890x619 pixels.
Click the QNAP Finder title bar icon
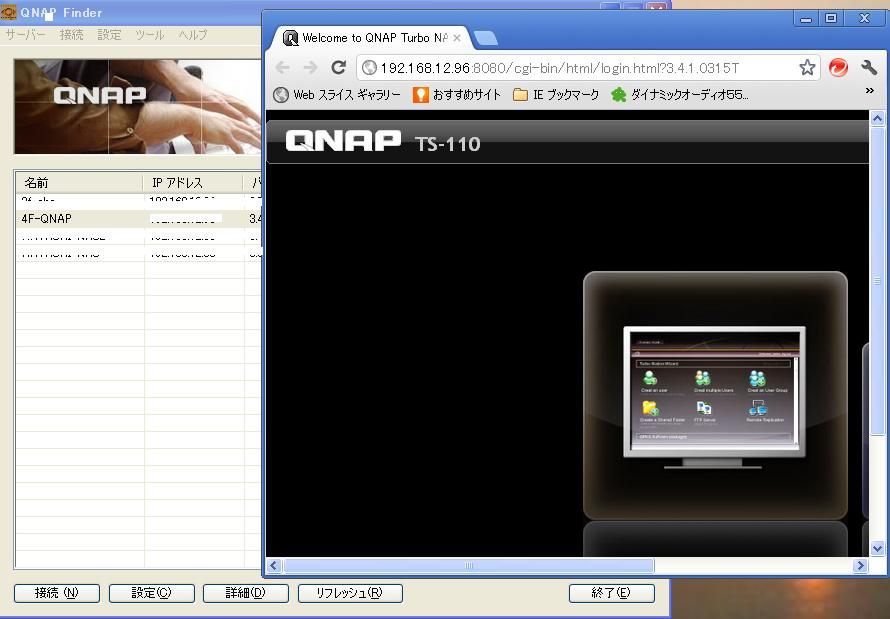pos(9,12)
